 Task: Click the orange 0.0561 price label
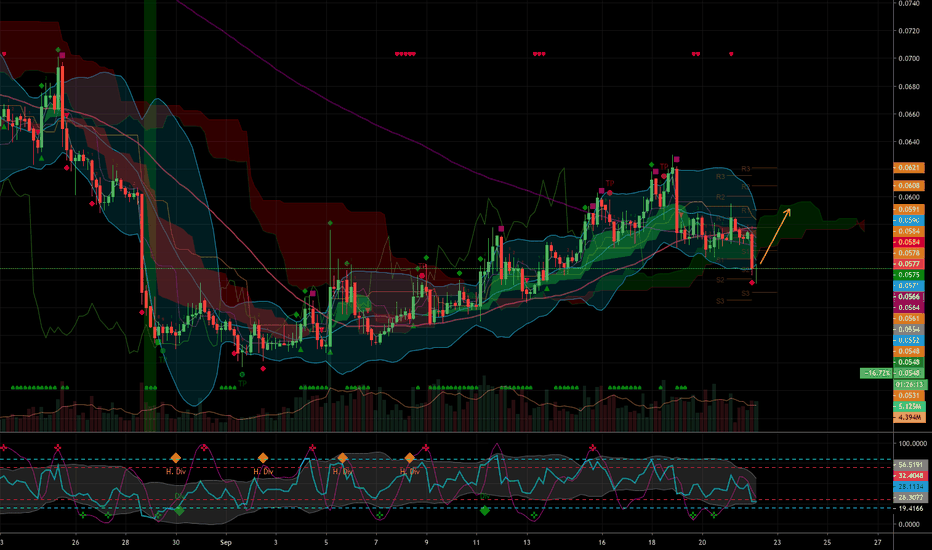(x=909, y=318)
